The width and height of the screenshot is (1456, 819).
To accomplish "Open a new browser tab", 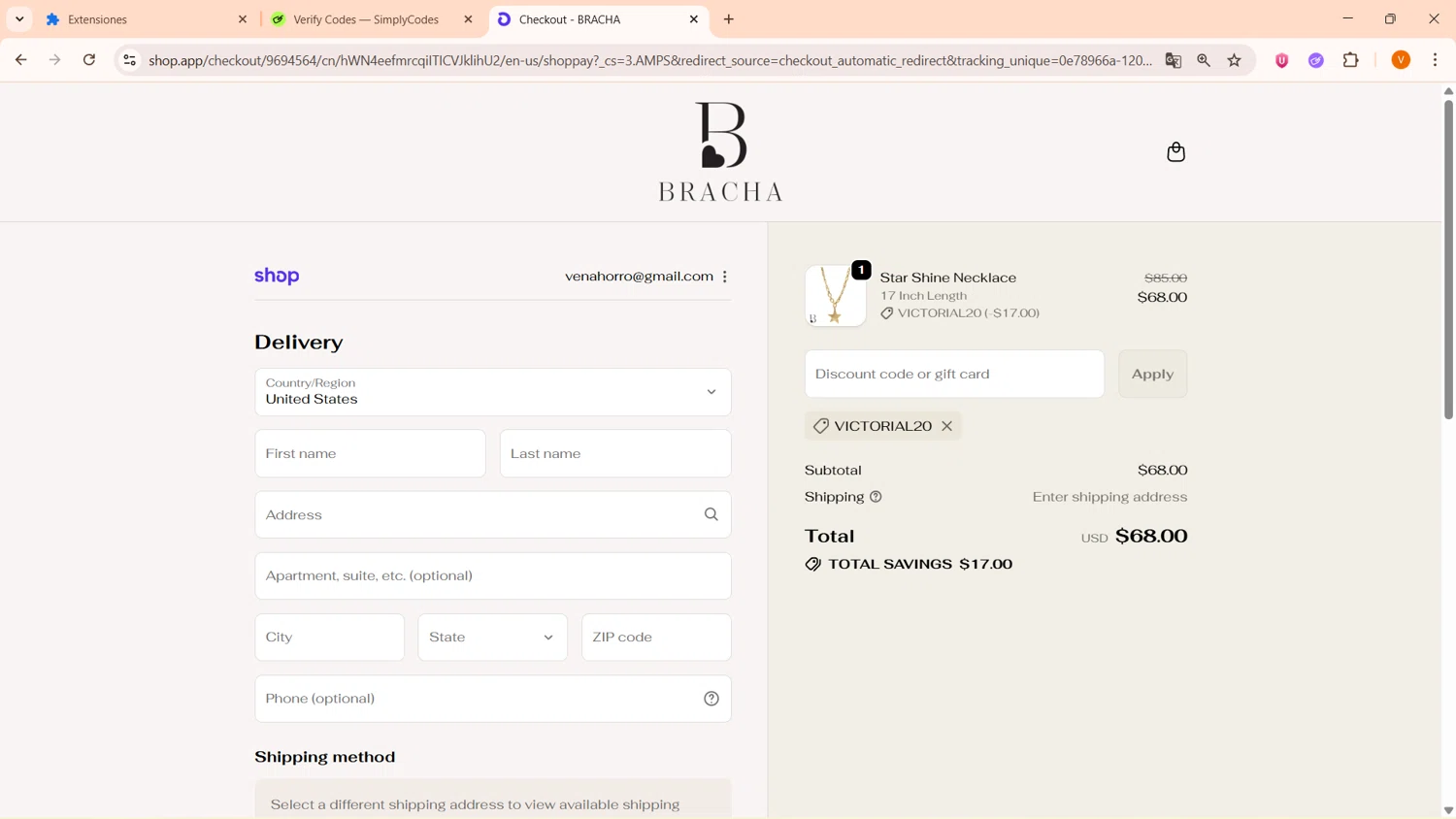I will pyautogui.click(x=729, y=19).
